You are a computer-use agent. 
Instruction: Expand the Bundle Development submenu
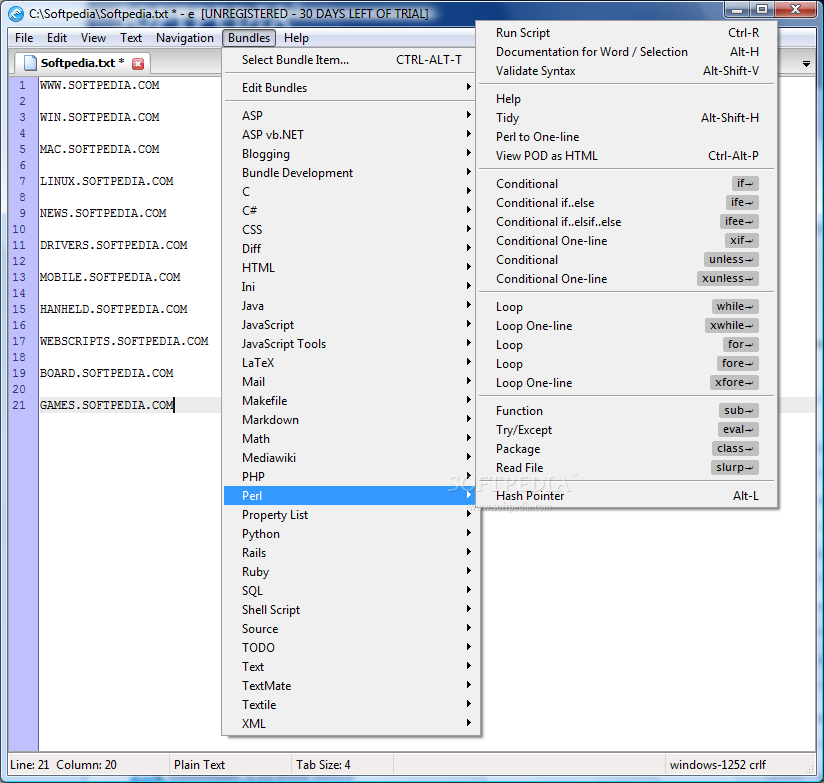tap(351, 173)
